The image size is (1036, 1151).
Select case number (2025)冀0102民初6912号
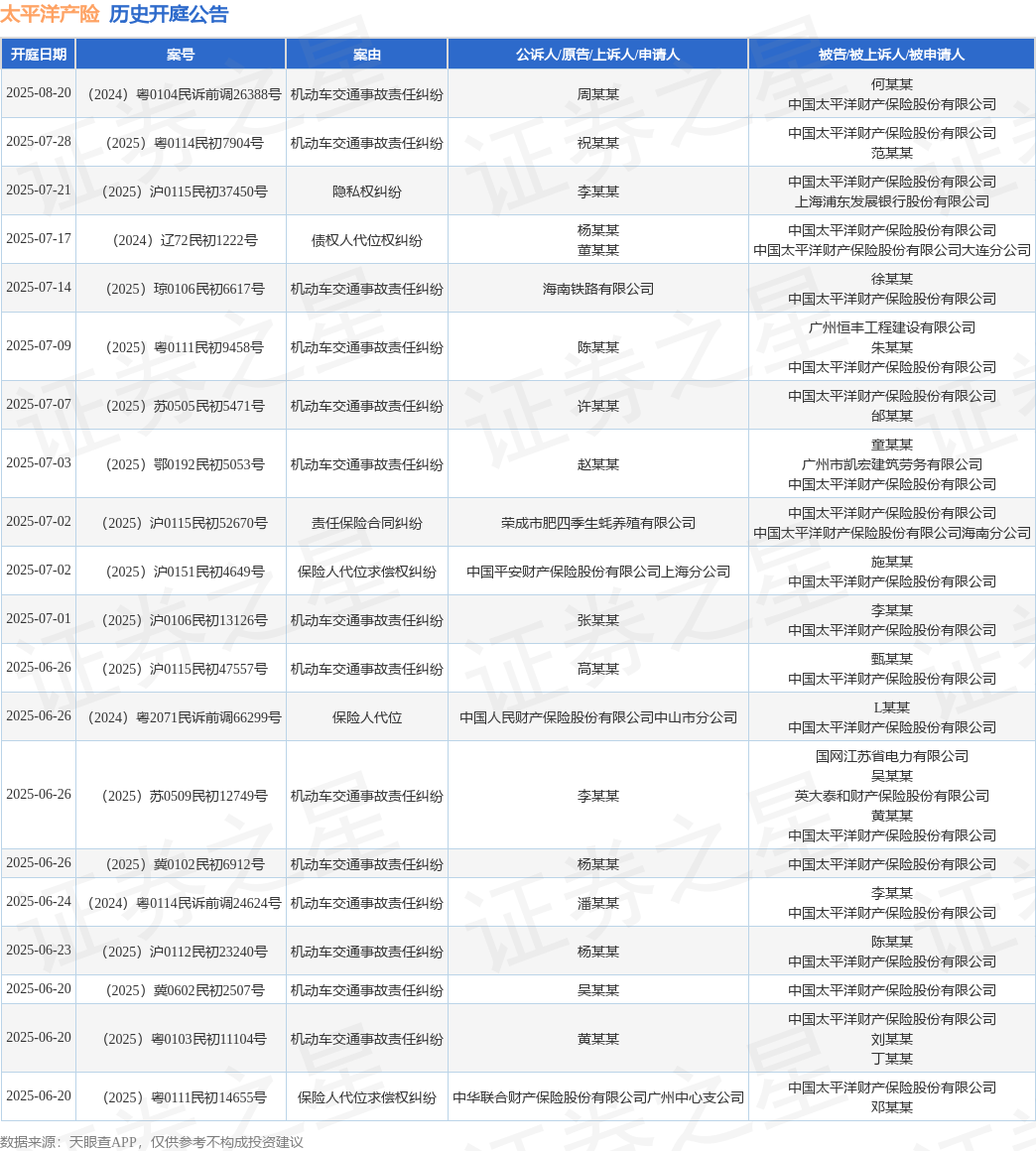pyautogui.click(x=184, y=864)
